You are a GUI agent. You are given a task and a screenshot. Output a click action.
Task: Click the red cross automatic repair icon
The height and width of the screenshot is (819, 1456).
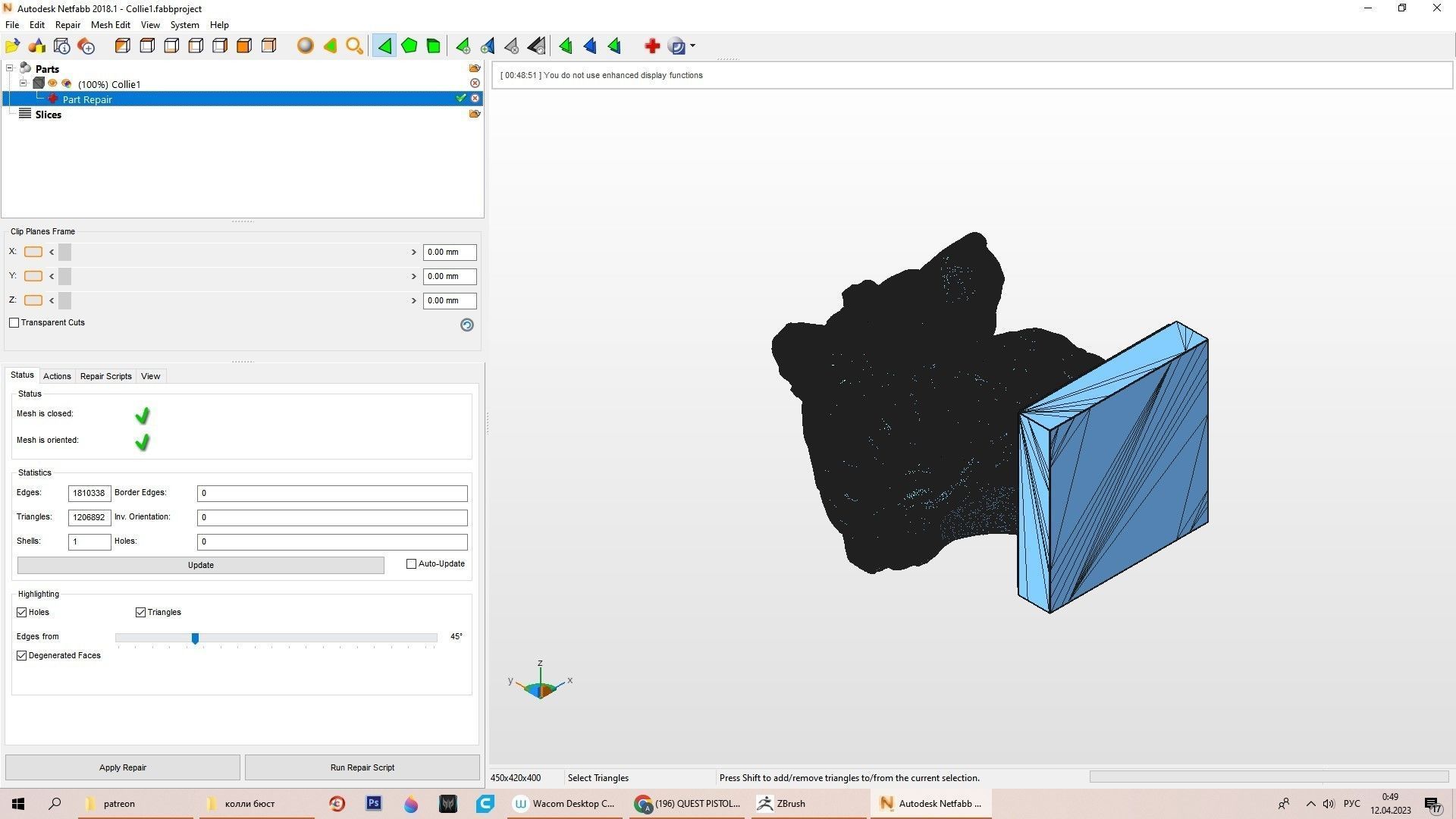[x=651, y=46]
